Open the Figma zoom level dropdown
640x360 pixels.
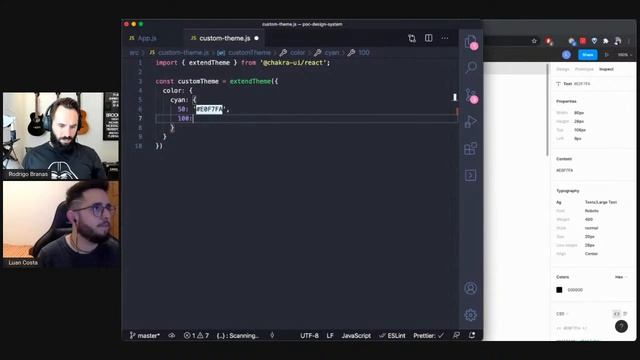[624, 55]
